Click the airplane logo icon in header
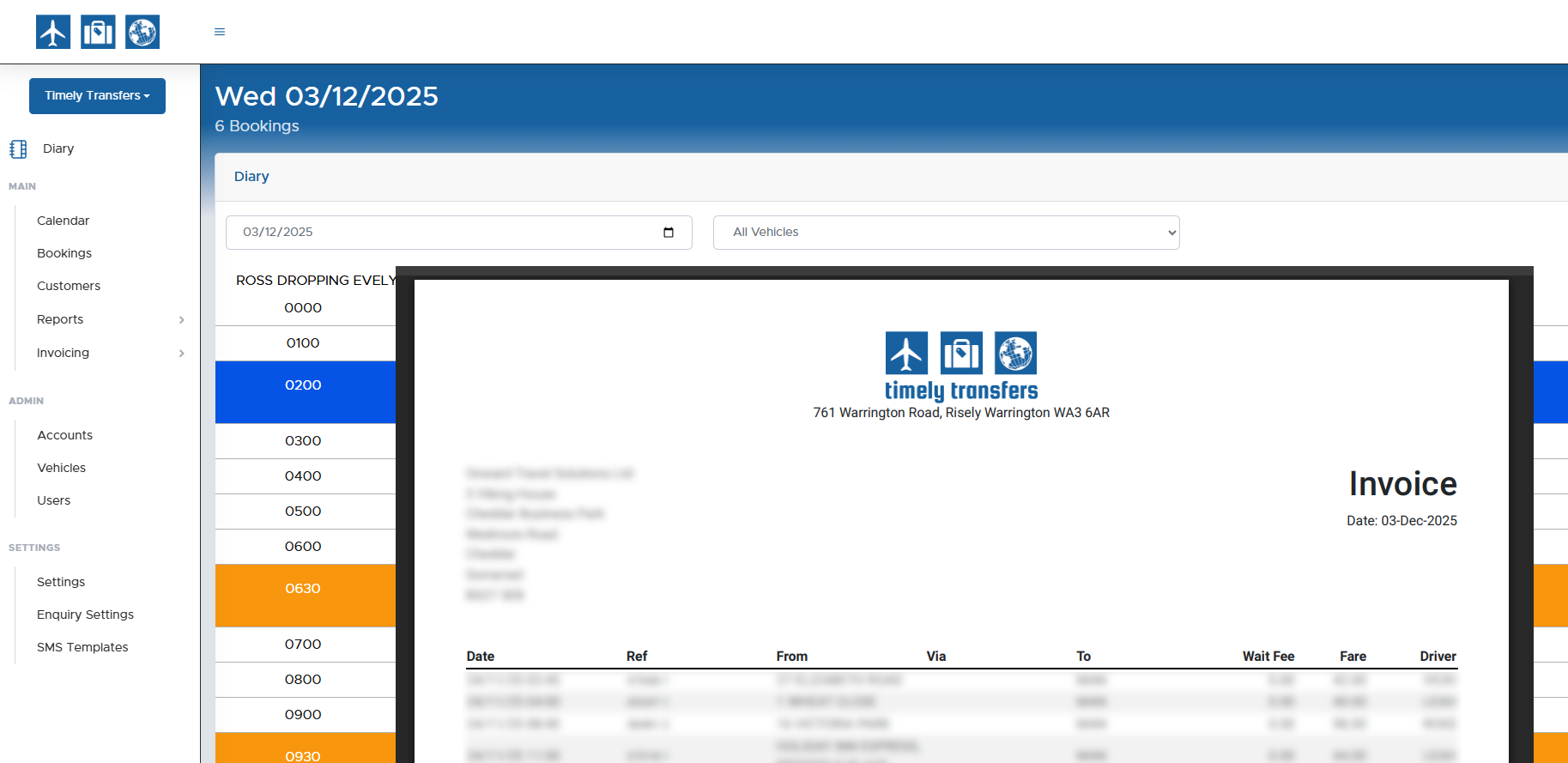This screenshot has height=763, width=1568. point(53,33)
